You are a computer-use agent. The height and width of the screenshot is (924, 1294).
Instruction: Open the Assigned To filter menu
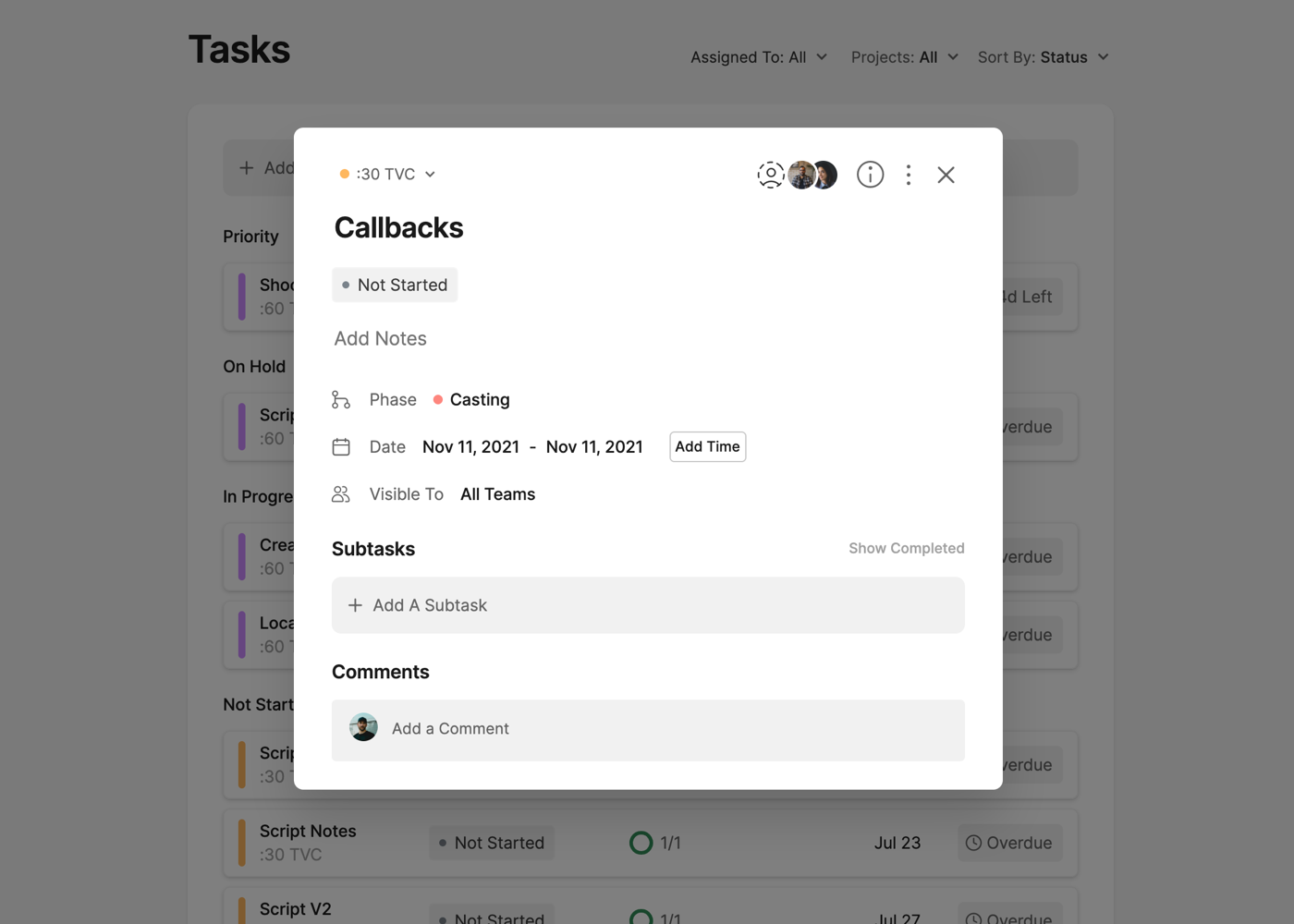click(x=758, y=57)
